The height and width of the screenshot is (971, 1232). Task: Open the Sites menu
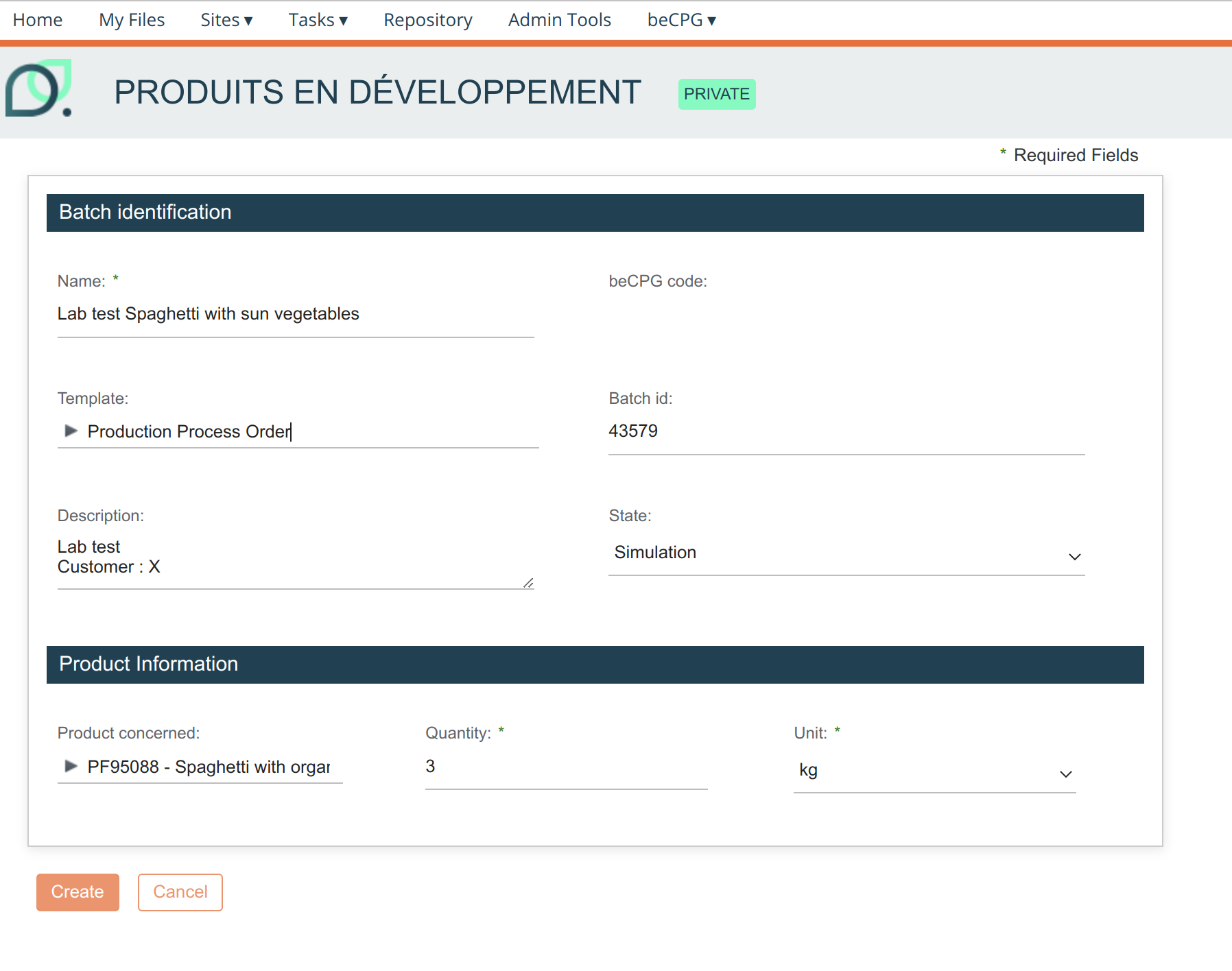pos(226,20)
